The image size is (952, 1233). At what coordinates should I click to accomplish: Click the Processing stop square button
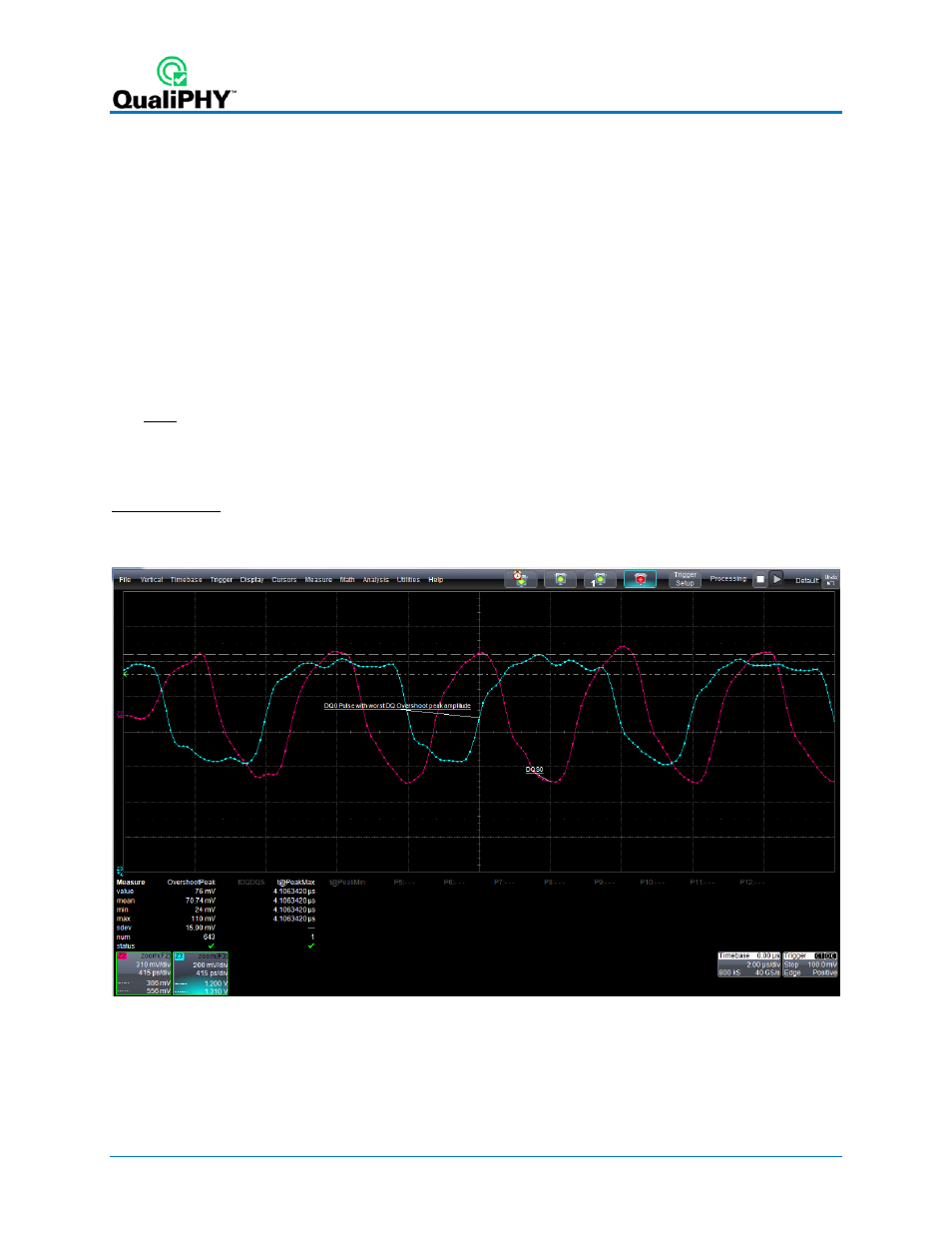point(760,579)
